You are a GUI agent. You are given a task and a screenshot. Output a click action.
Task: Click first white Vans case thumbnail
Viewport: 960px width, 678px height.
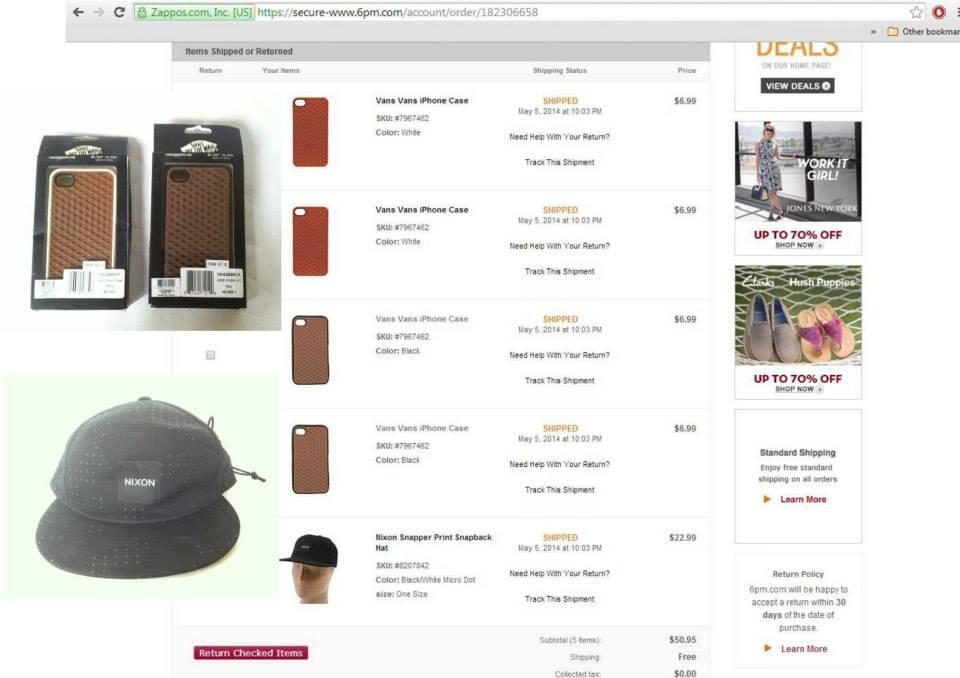coord(310,132)
